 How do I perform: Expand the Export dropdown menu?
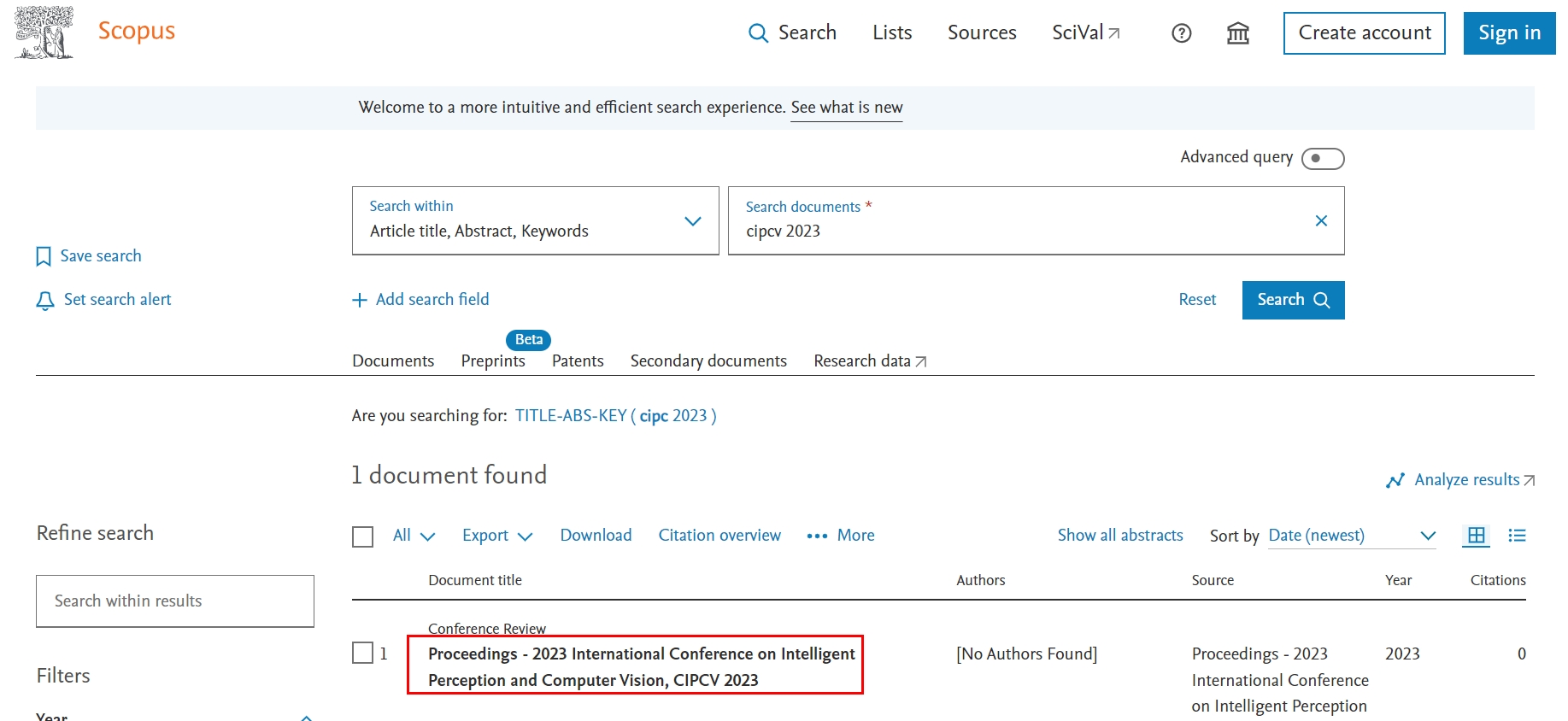click(497, 536)
